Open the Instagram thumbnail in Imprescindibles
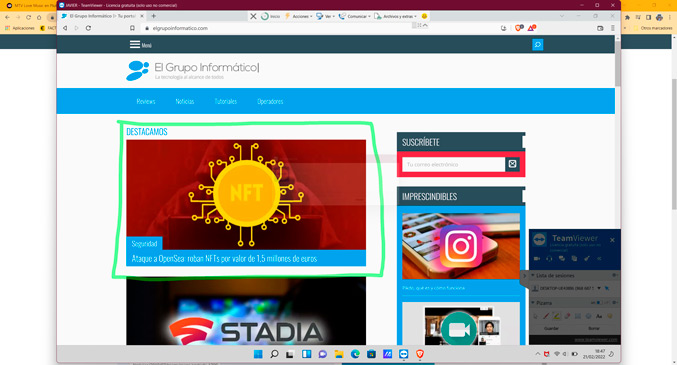This screenshot has height=365, width=677. click(x=461, y=246)
